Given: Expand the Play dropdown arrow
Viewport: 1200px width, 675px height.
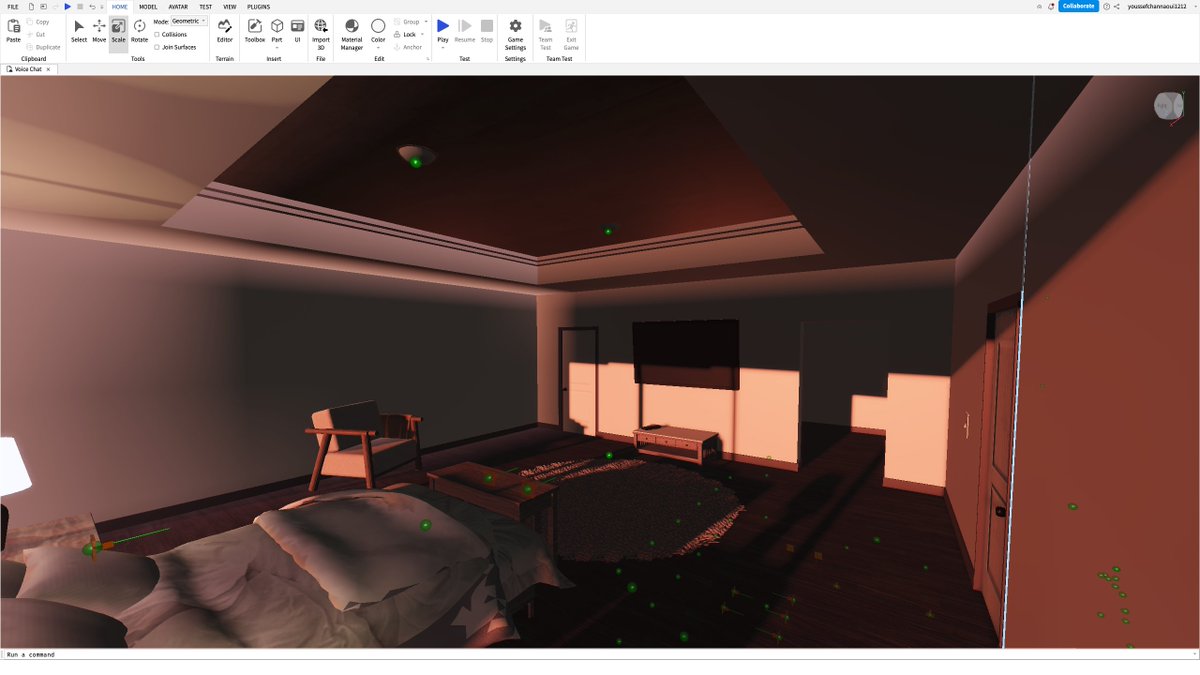Looking at the screenshot, I should (443, 47).
